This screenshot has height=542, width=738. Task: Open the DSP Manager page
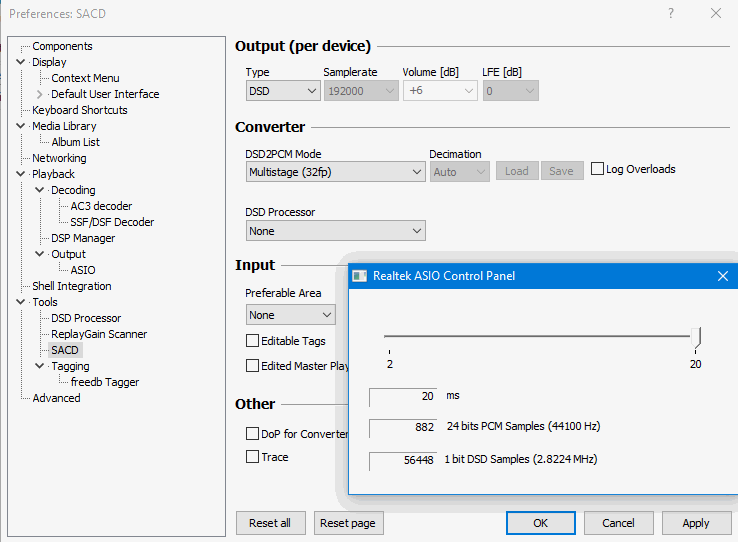(x=83, y=238)
